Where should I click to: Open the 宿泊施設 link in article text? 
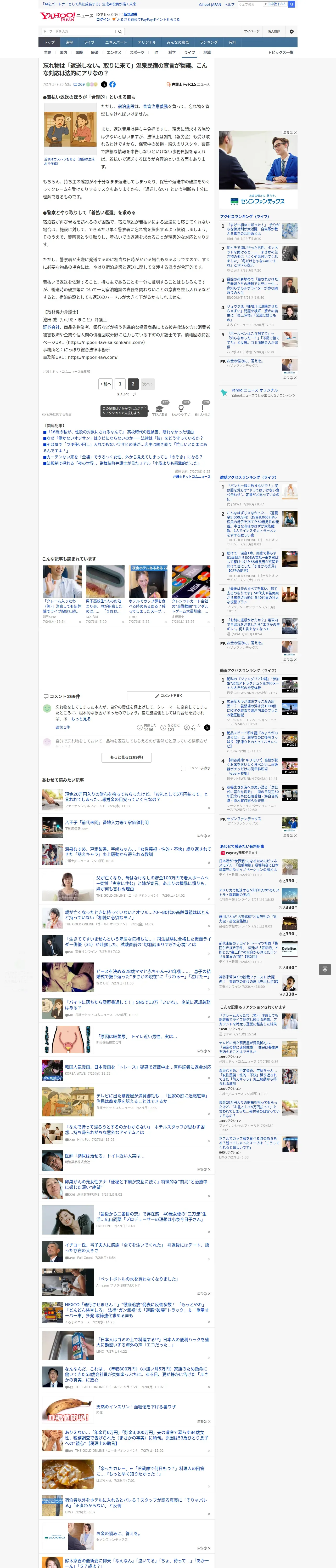tap(126, 107)
